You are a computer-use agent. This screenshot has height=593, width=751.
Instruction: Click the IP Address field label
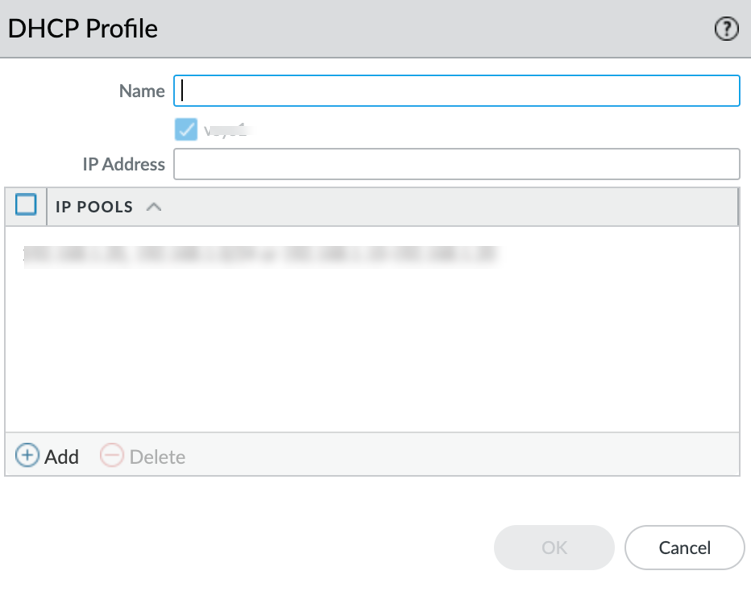pos(124,164)
